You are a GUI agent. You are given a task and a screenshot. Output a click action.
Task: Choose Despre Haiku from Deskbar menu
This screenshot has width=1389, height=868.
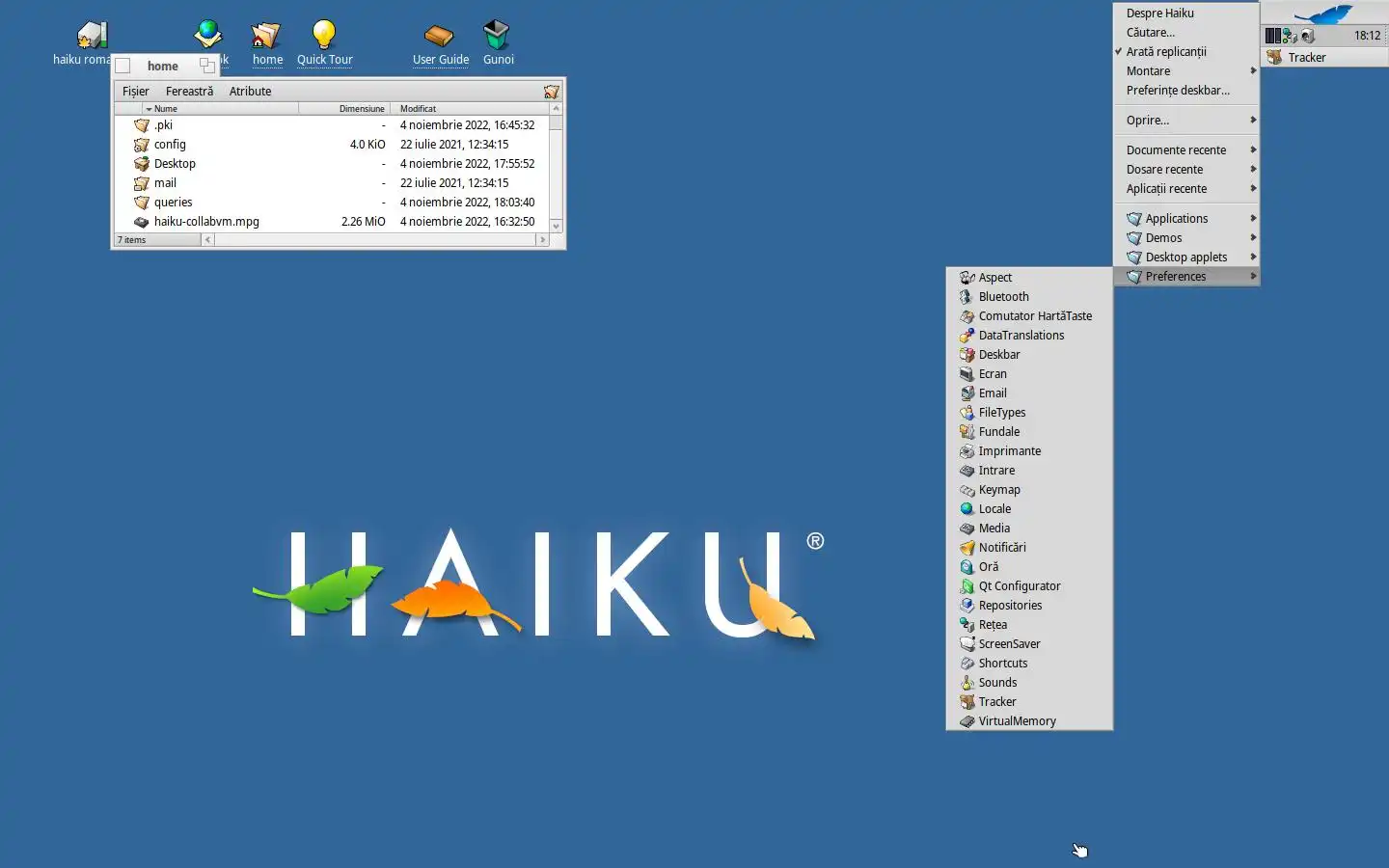(x=1186, y=14)
